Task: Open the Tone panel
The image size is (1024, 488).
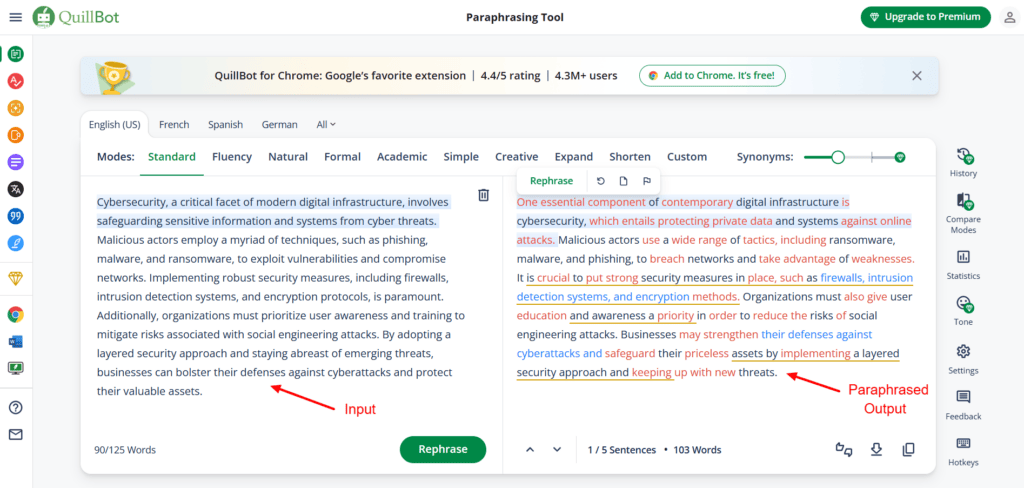Action: click(x=963, y=310)
